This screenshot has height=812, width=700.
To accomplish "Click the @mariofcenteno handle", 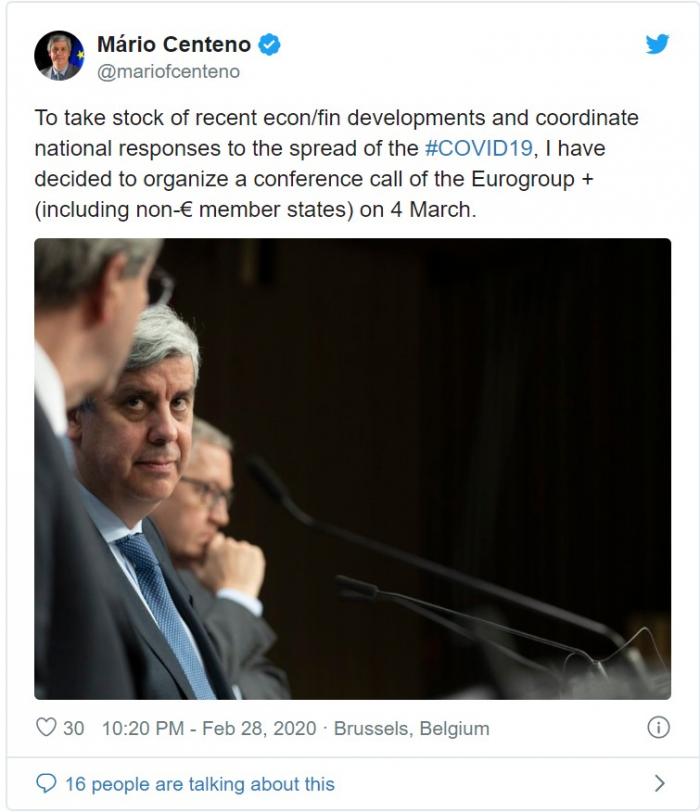I will [168, 71].
